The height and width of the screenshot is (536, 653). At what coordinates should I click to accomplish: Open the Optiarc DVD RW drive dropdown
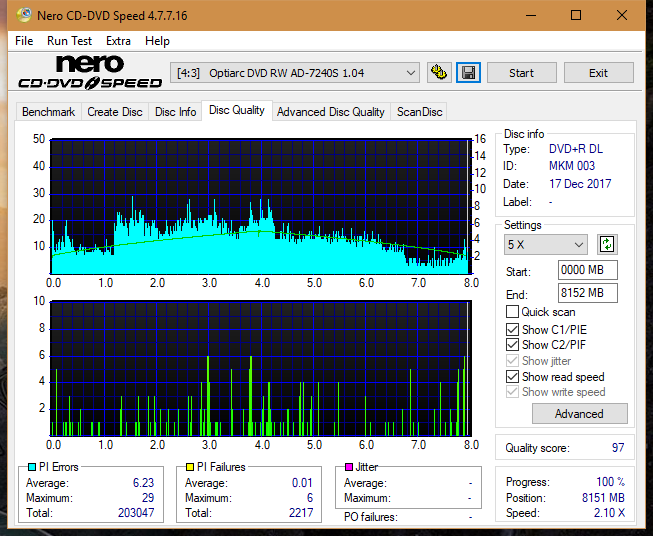294,73
